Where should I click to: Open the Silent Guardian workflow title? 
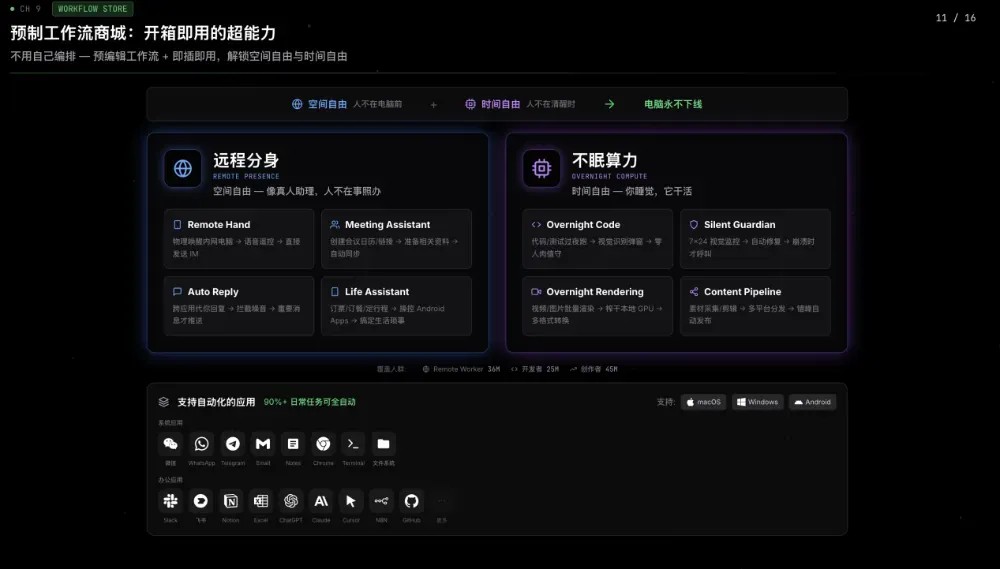(740, 225)
